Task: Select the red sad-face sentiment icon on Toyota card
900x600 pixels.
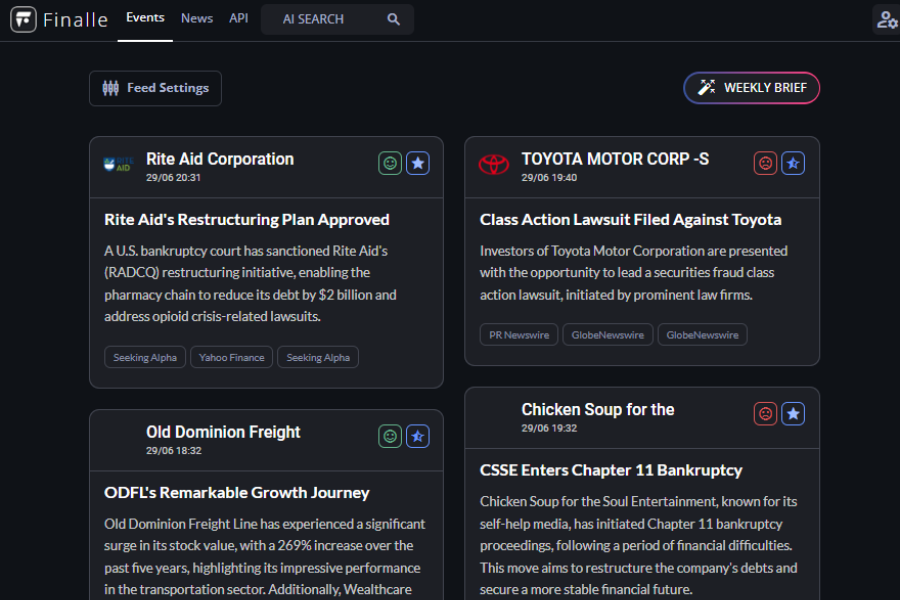Action: (766, 162)
